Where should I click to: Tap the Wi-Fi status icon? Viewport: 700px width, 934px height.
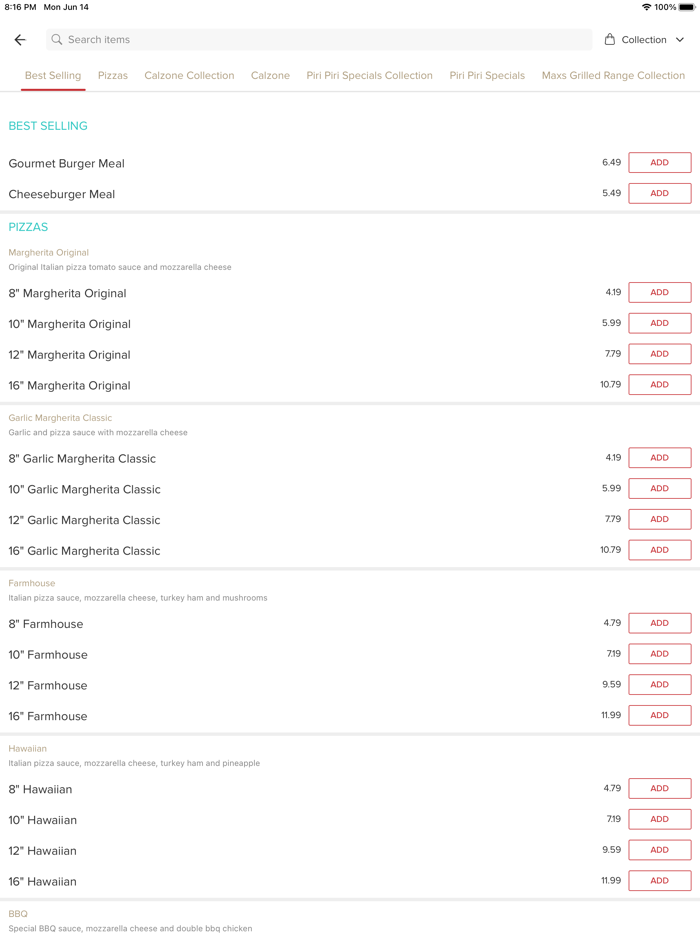(x=646, y=7)
